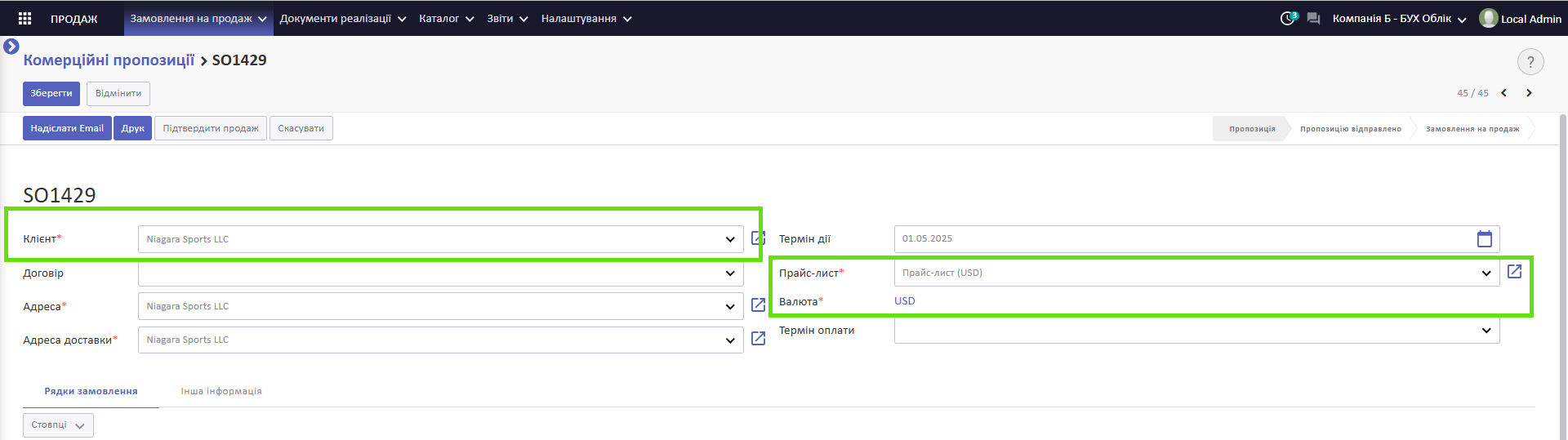Open the apps grid menu icon
The width and height of the screenshot is (1568, 440).
coord(24,18)
